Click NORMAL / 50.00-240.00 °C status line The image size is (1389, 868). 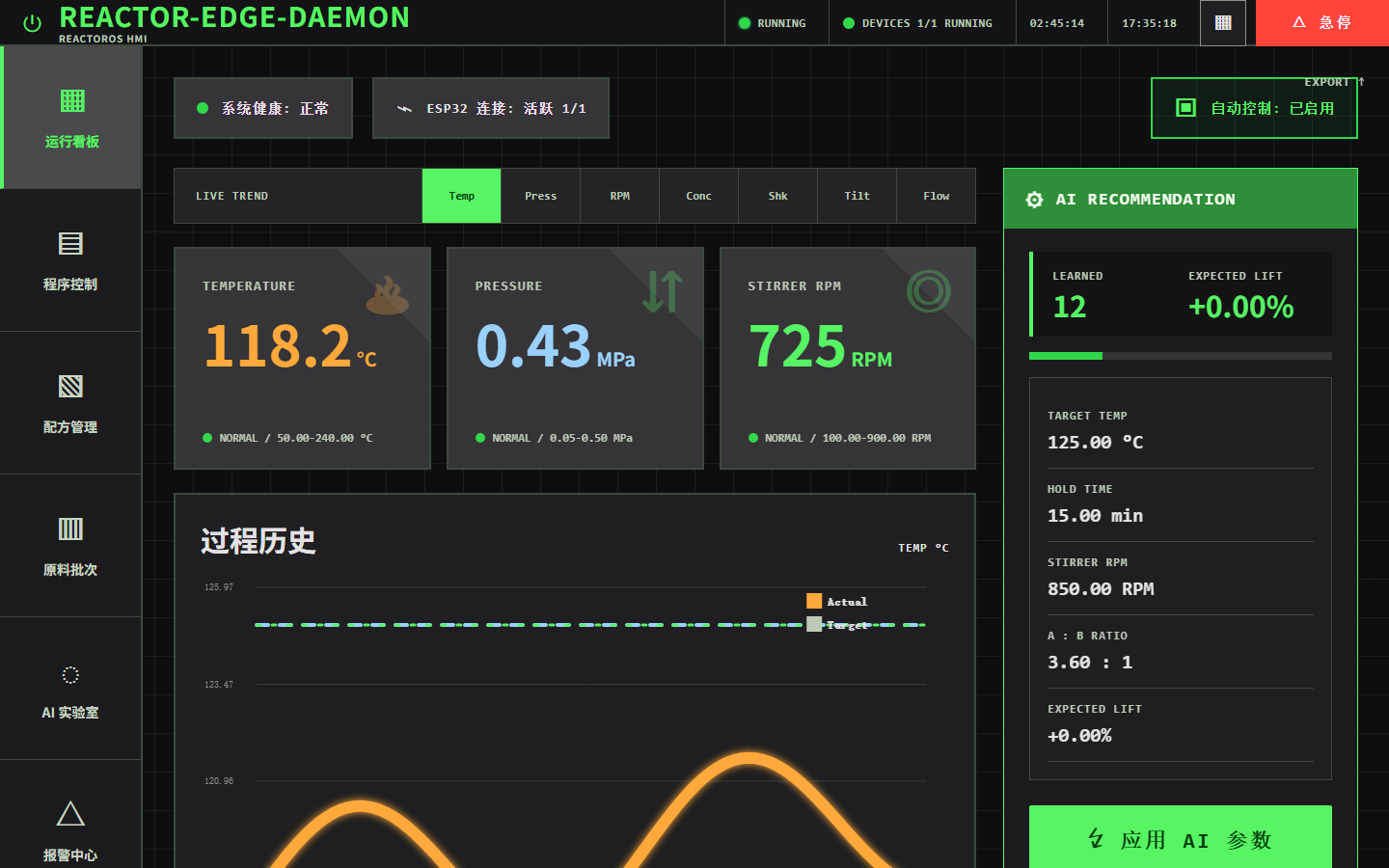287,438
